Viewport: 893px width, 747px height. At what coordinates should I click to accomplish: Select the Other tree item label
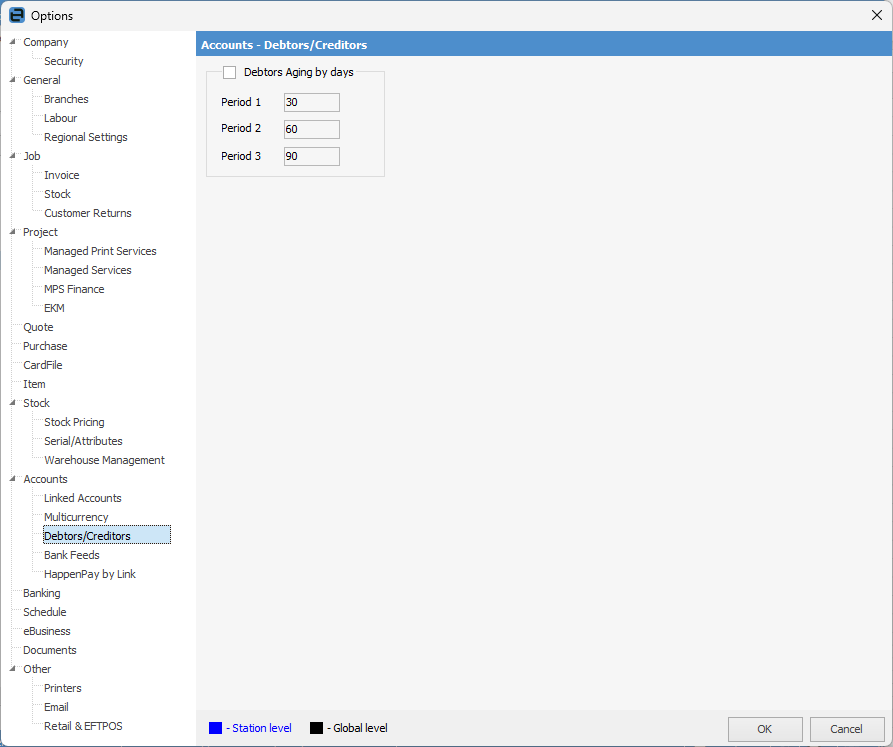(x=37, y=669)
